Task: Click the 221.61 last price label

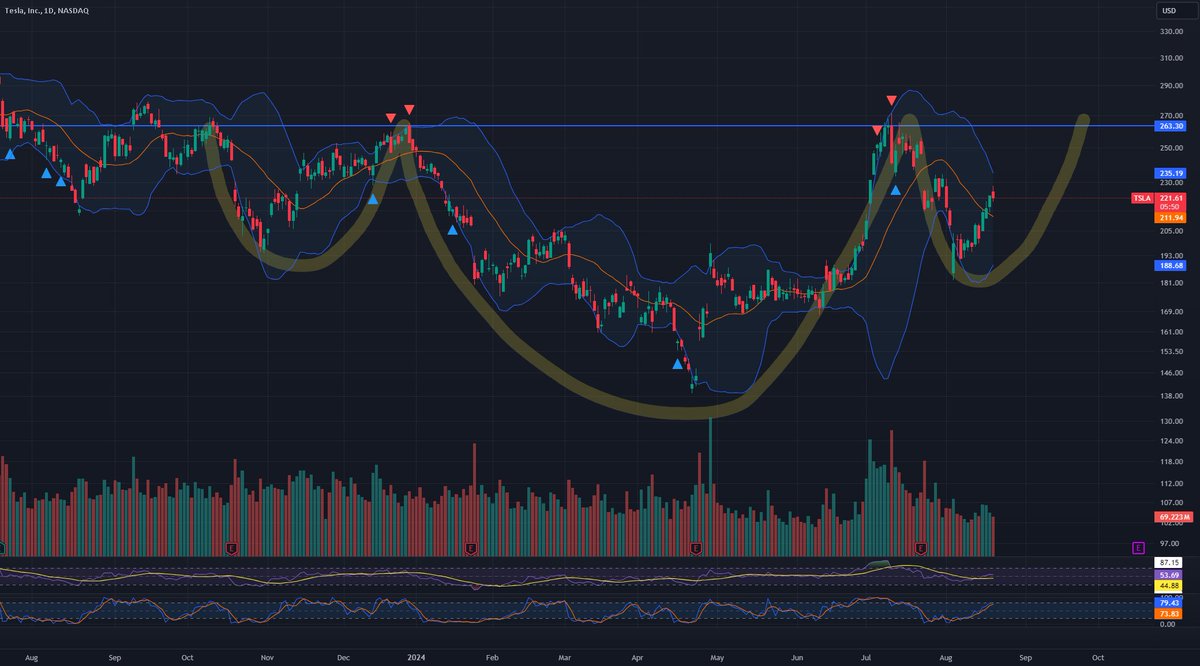Action: tap(1171, 198)
